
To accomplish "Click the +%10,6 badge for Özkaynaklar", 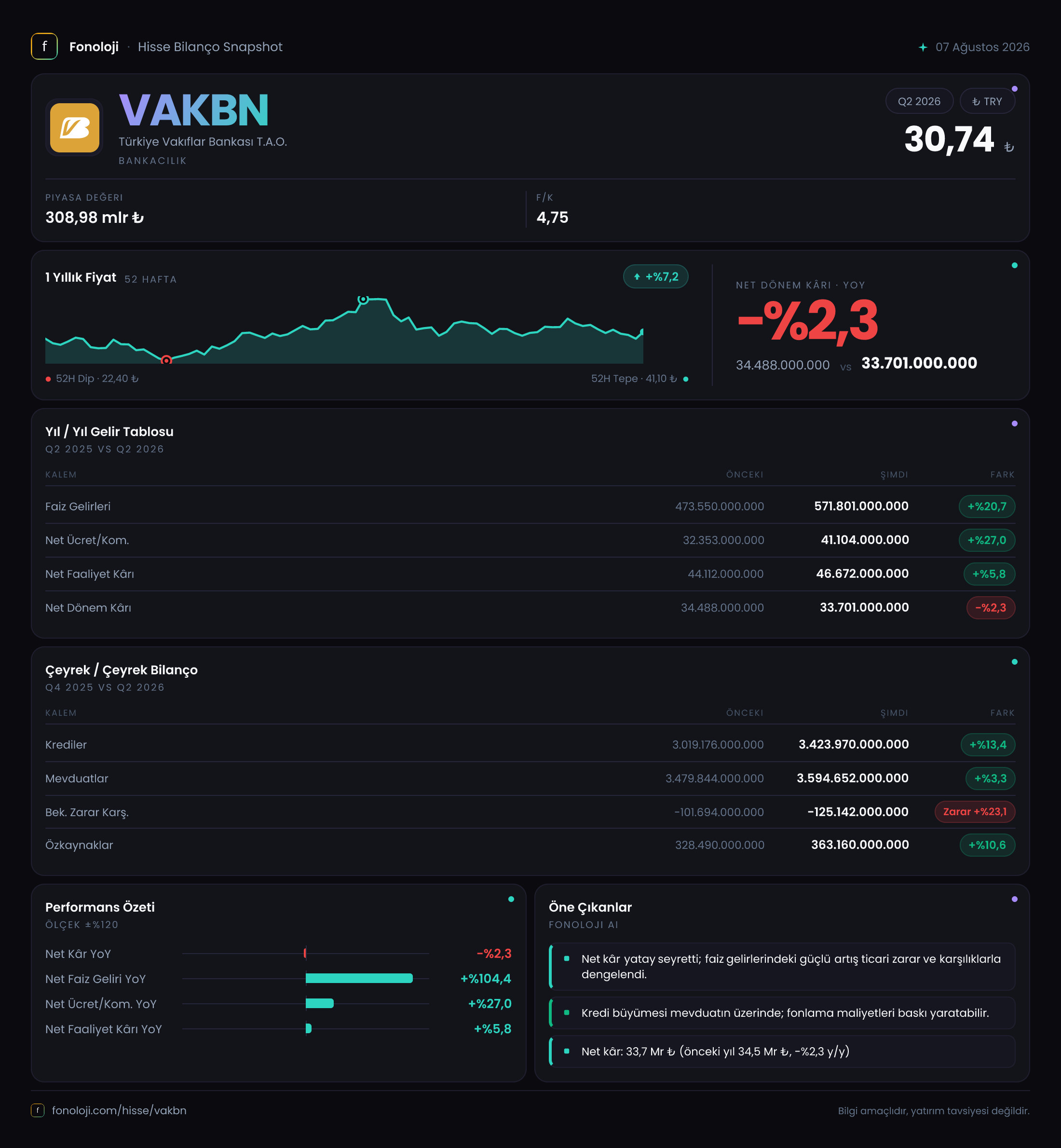I will click(x=987, y=846).
